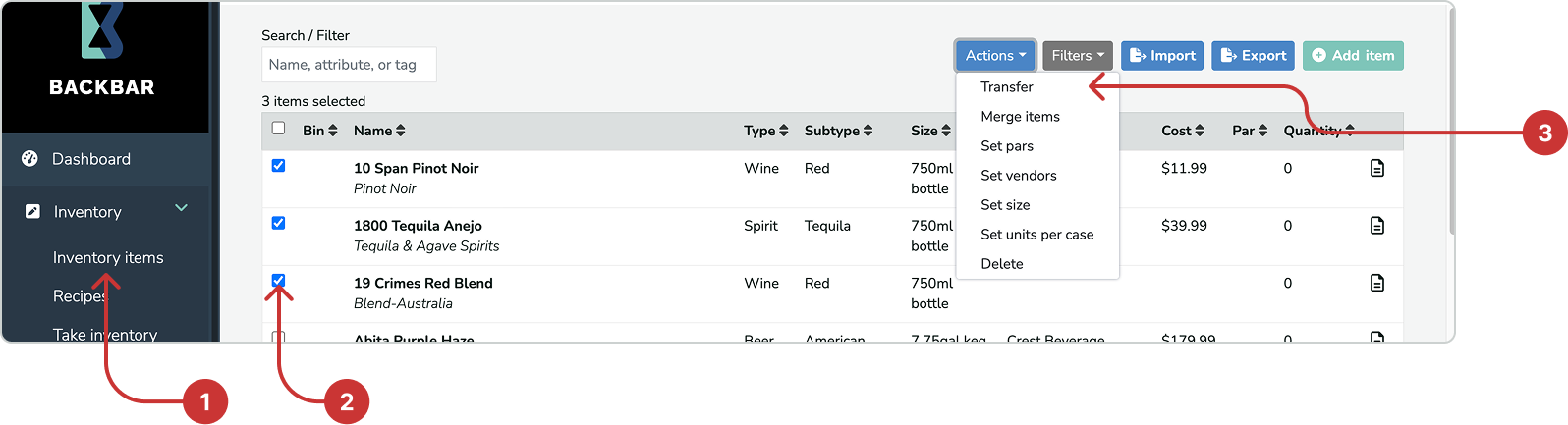Uncheck 1800 Tequila Anejo row checkbox
Screen dimensions: 1568x425
(x=278, y=223)
